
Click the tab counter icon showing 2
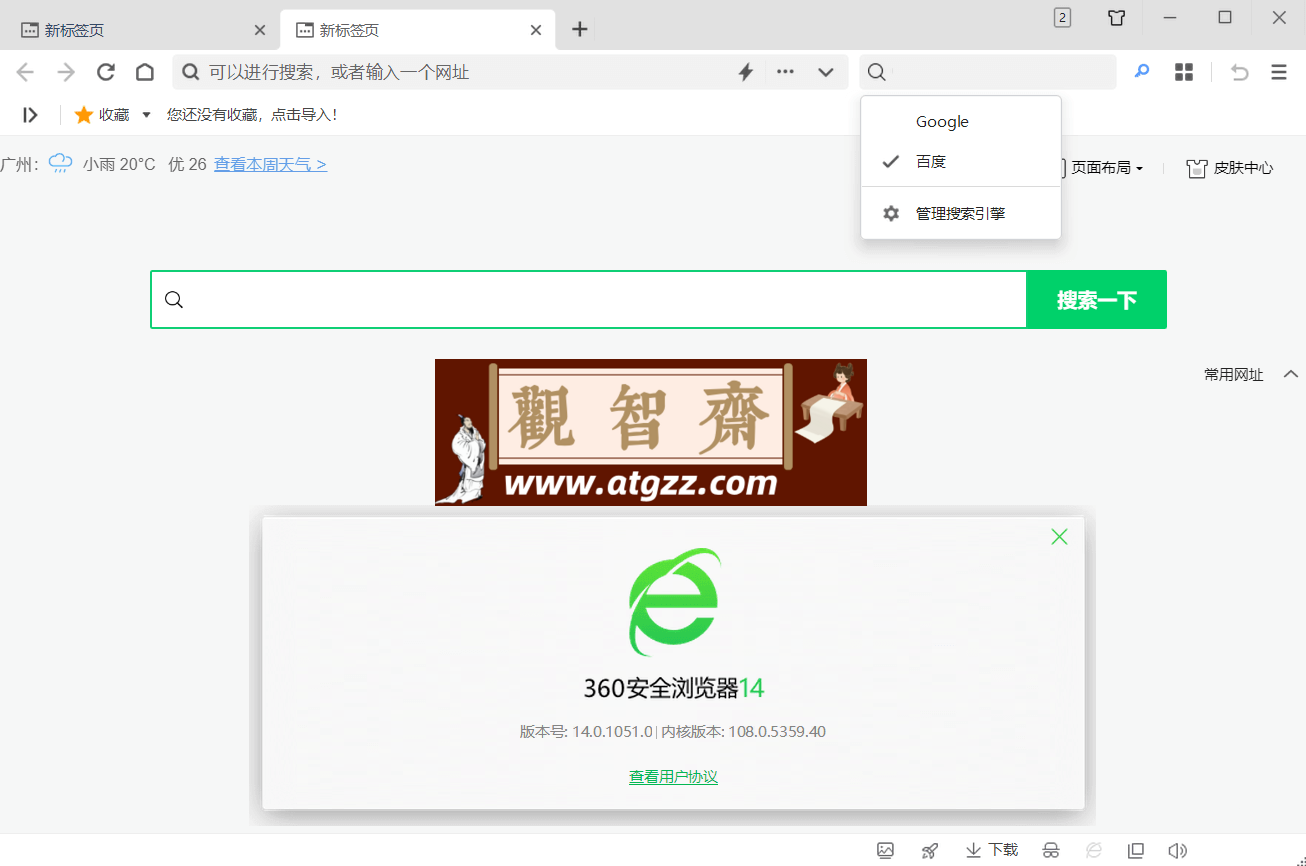pyautogui.click(x=1063, y=17)
